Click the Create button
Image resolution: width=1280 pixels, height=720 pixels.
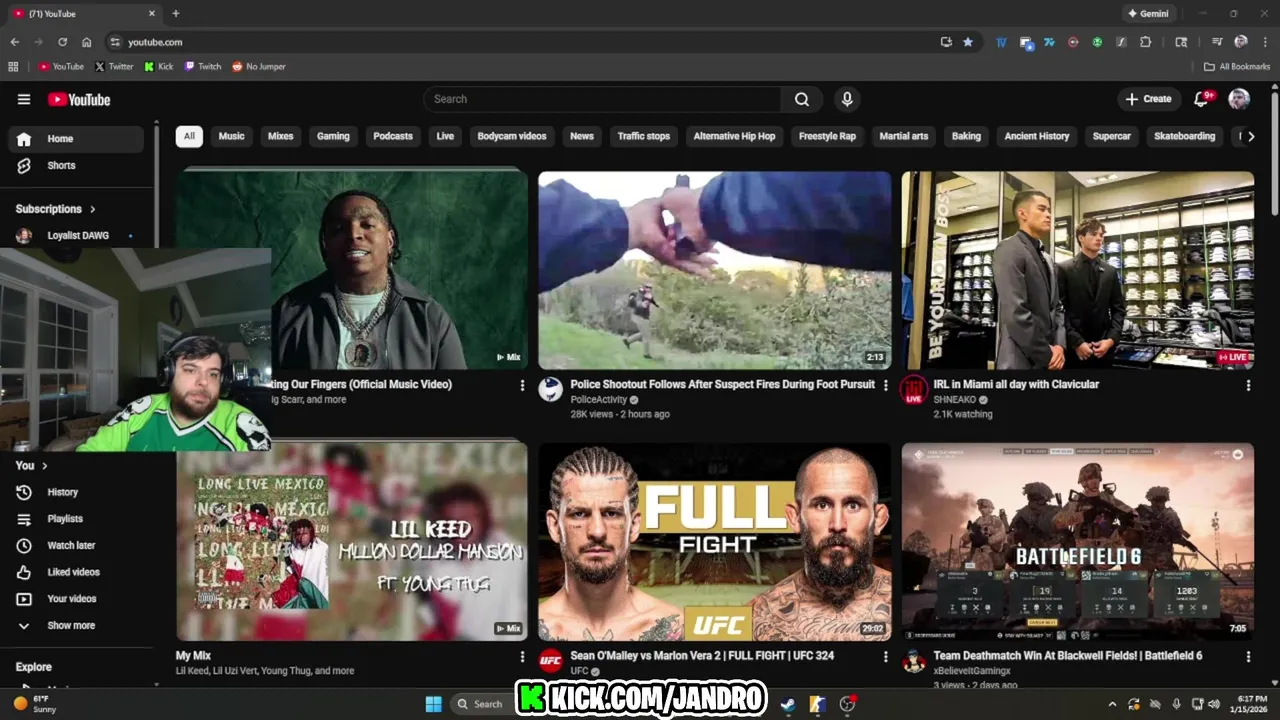[1148, 99]
